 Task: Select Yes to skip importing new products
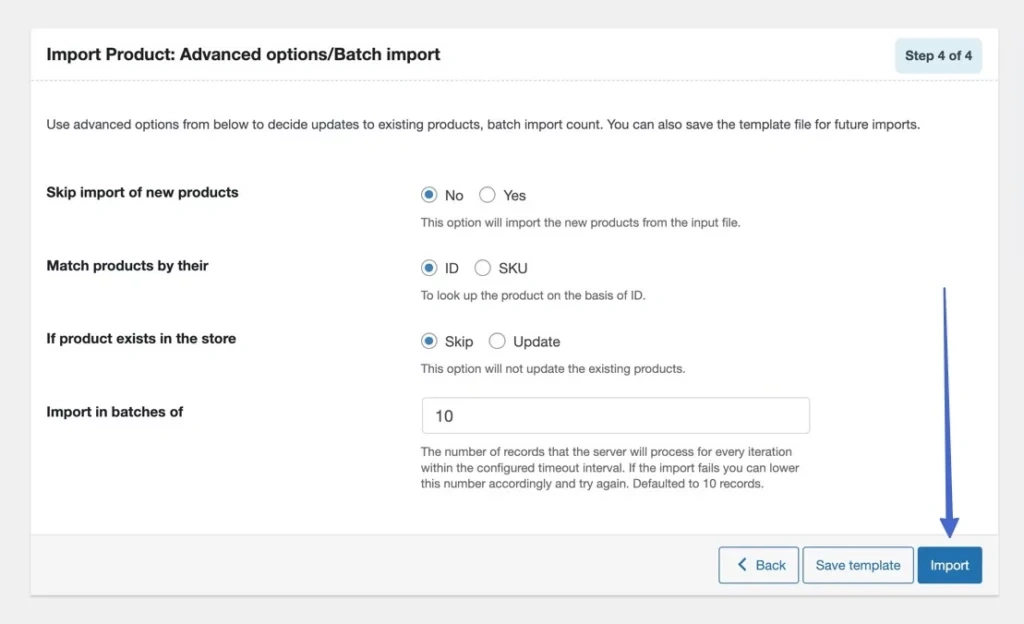(488, 195)
